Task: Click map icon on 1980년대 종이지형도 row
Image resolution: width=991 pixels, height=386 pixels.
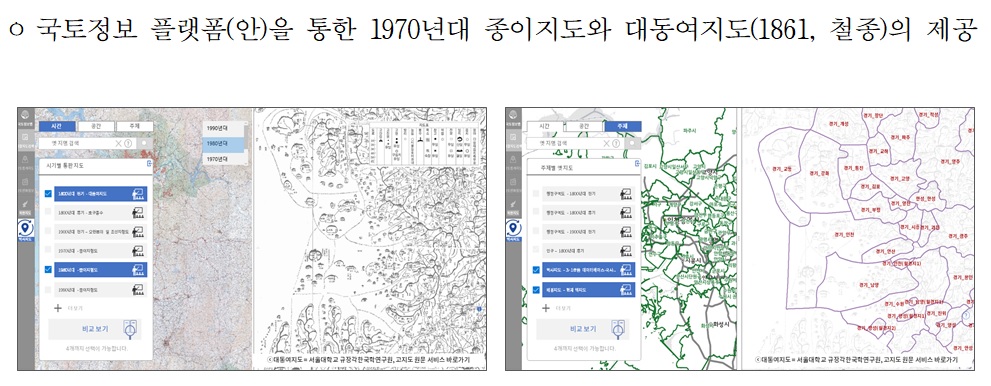Action: 137,270
